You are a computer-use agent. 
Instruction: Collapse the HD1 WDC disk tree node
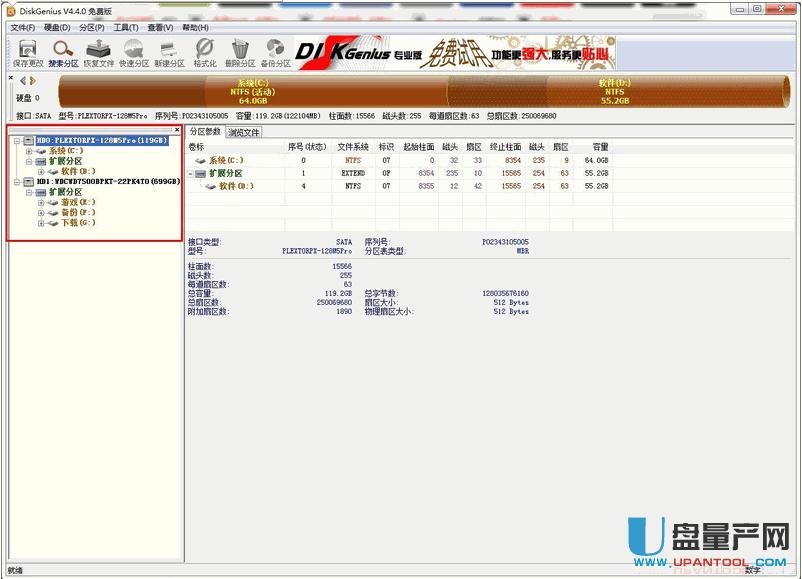tap(17, 182)
